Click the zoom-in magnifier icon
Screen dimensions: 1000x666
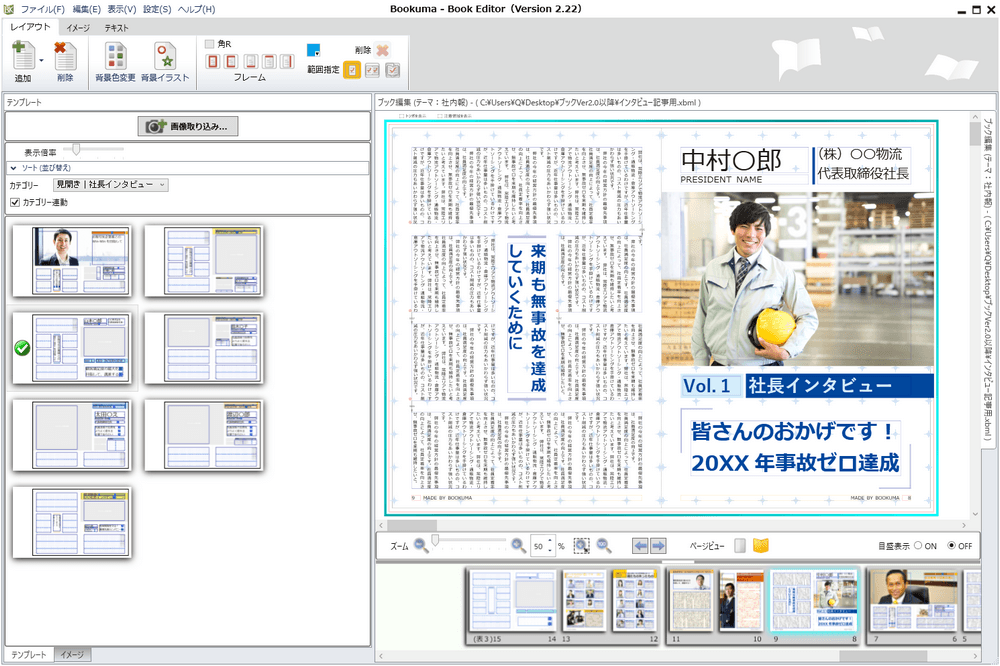(x=518, y=545)
